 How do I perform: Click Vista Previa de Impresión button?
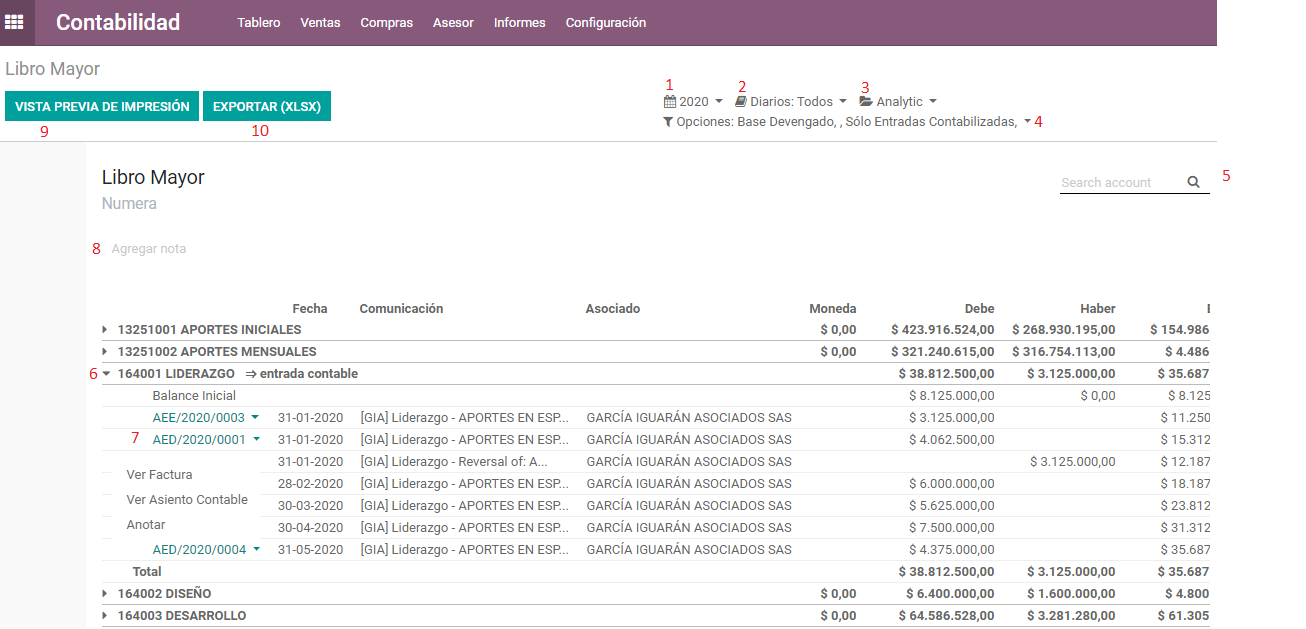click(x=102, y=106)
